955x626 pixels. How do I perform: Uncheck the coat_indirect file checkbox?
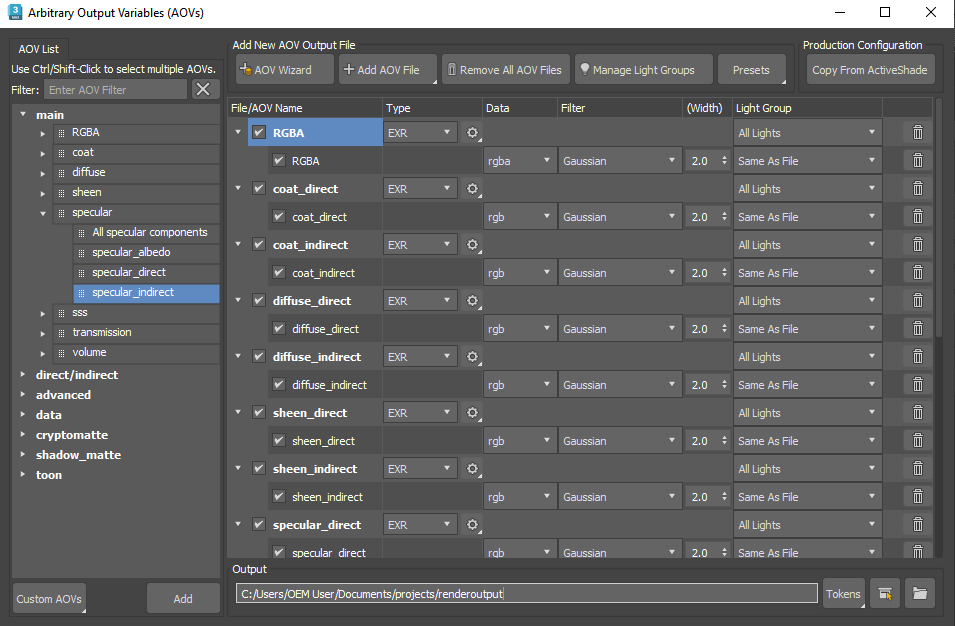tap(260, 245)
